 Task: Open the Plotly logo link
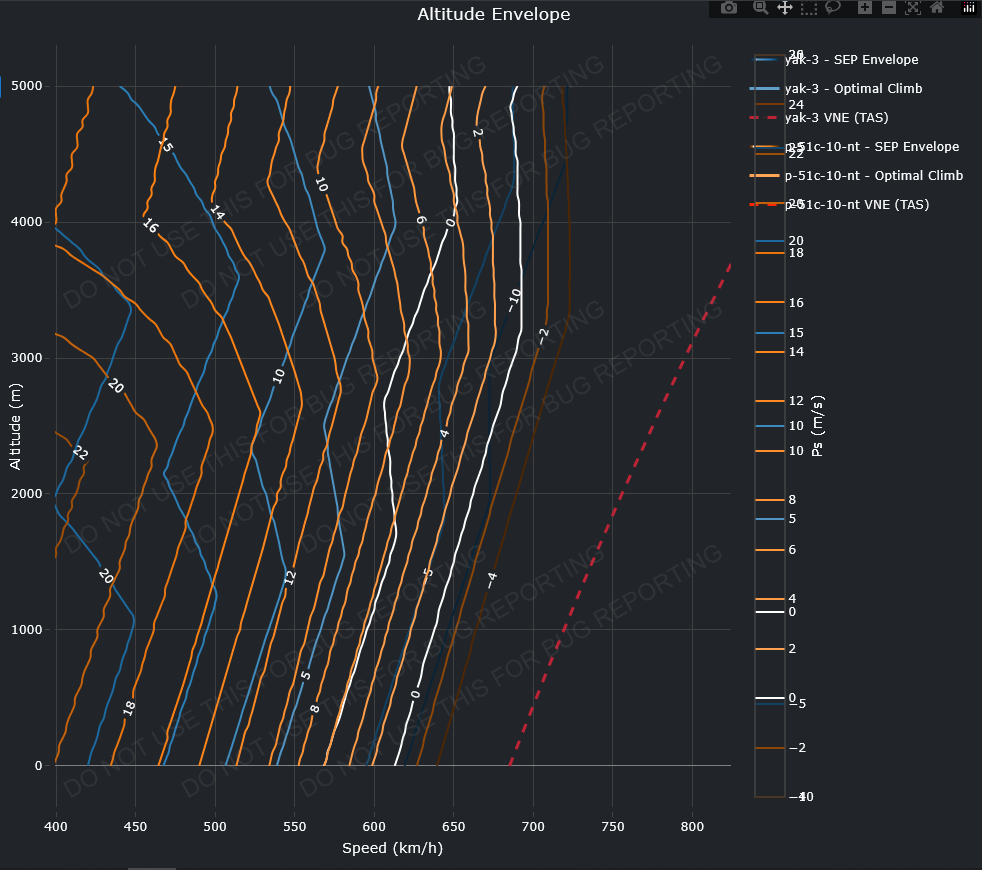(968, 8)
